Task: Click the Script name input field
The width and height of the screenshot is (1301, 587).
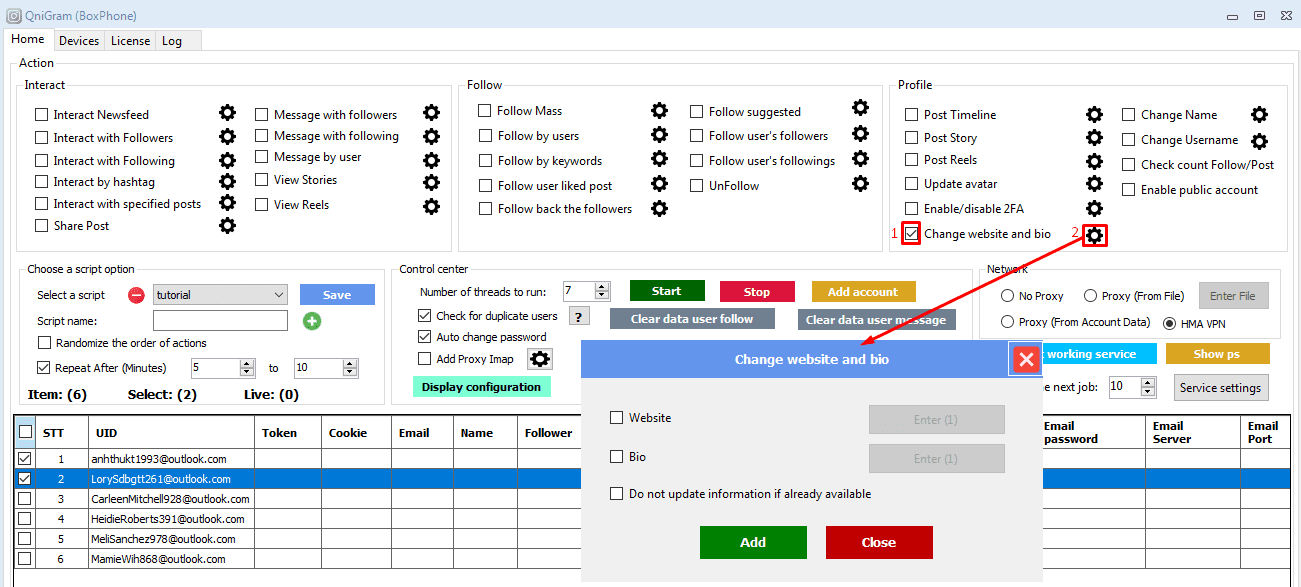Action: click(x=220, y=321)
